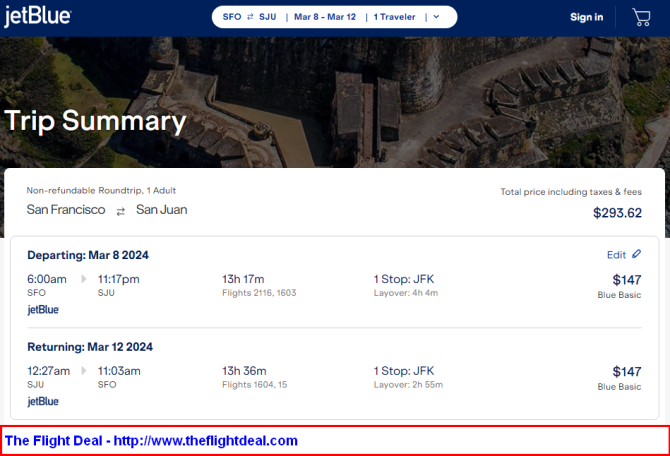Click Blue Basic label under departing fare
This screenshot has height=456, width=670.
point(619,295)
